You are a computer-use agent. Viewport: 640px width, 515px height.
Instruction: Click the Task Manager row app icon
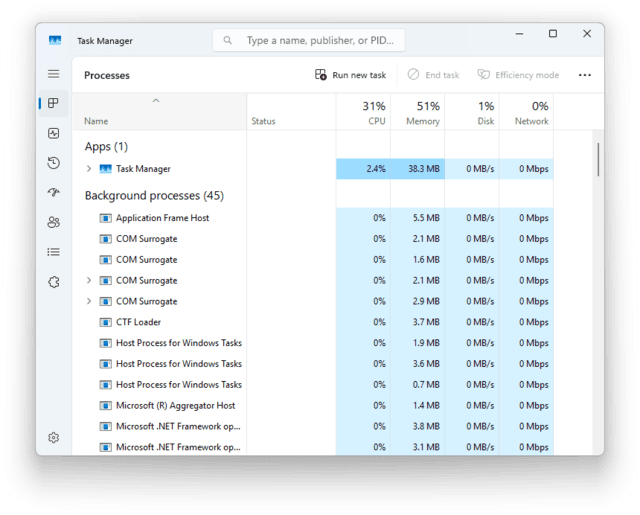point(105,169)
